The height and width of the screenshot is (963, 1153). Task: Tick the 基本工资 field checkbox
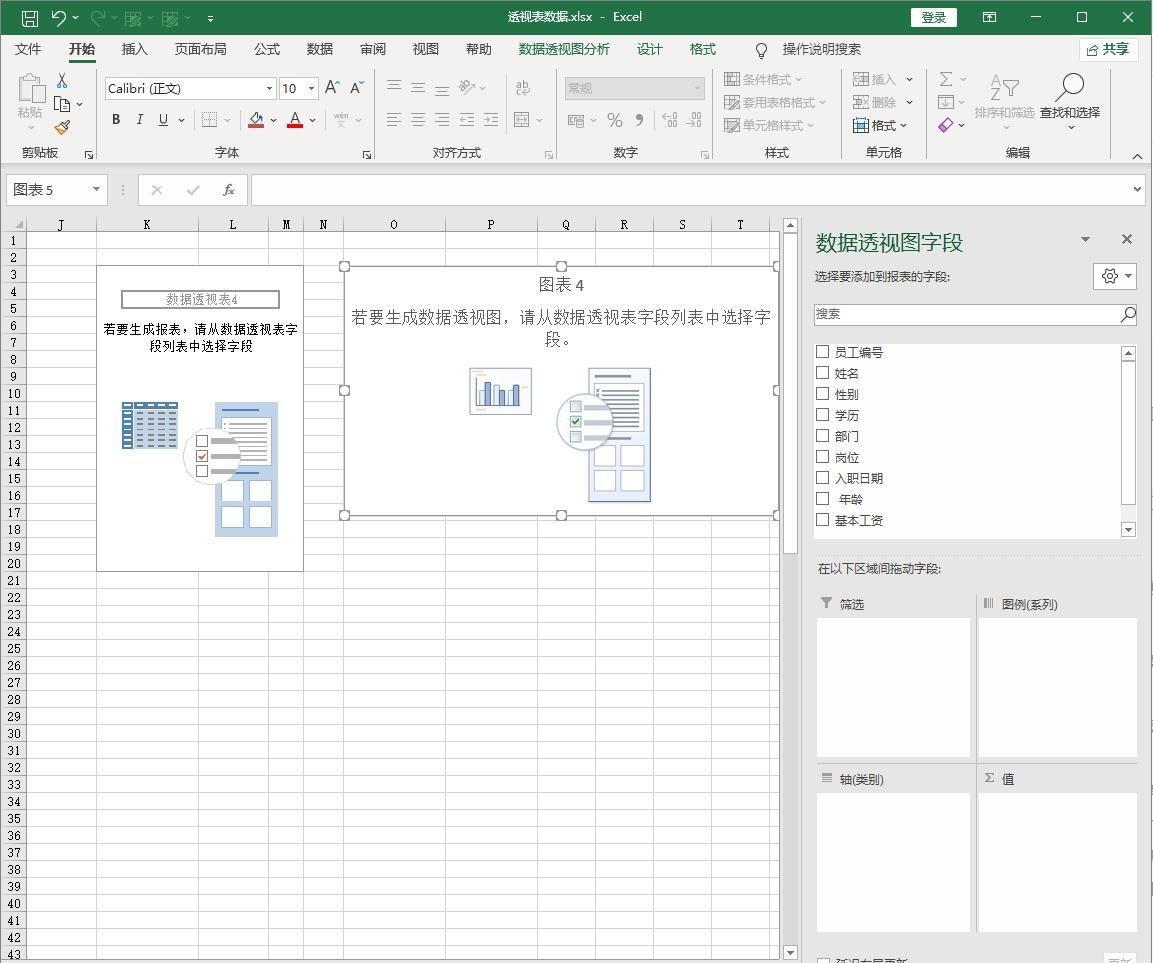pyautogui.click(x=823, y=520)
